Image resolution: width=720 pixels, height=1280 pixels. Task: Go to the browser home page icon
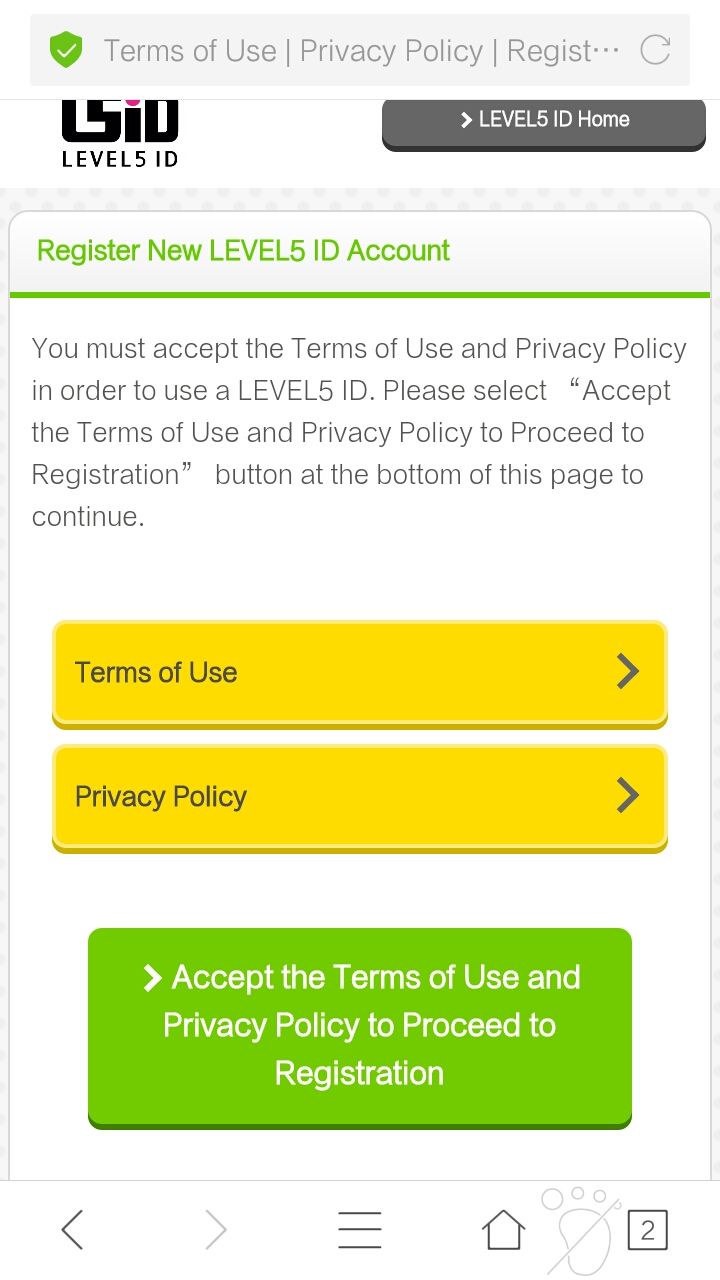pyautogui.click(x=504, y=1229)
